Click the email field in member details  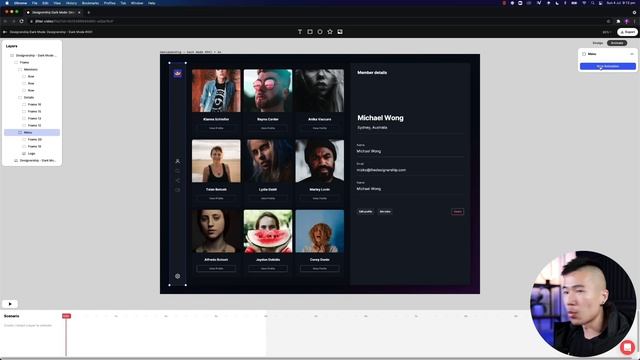(410, 168)
